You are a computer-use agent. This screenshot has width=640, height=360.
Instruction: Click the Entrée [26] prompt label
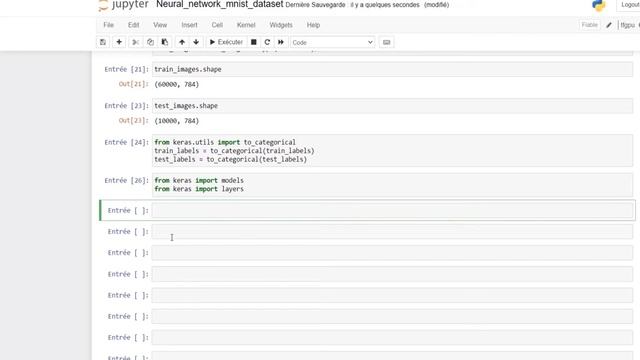pos(126,180)
